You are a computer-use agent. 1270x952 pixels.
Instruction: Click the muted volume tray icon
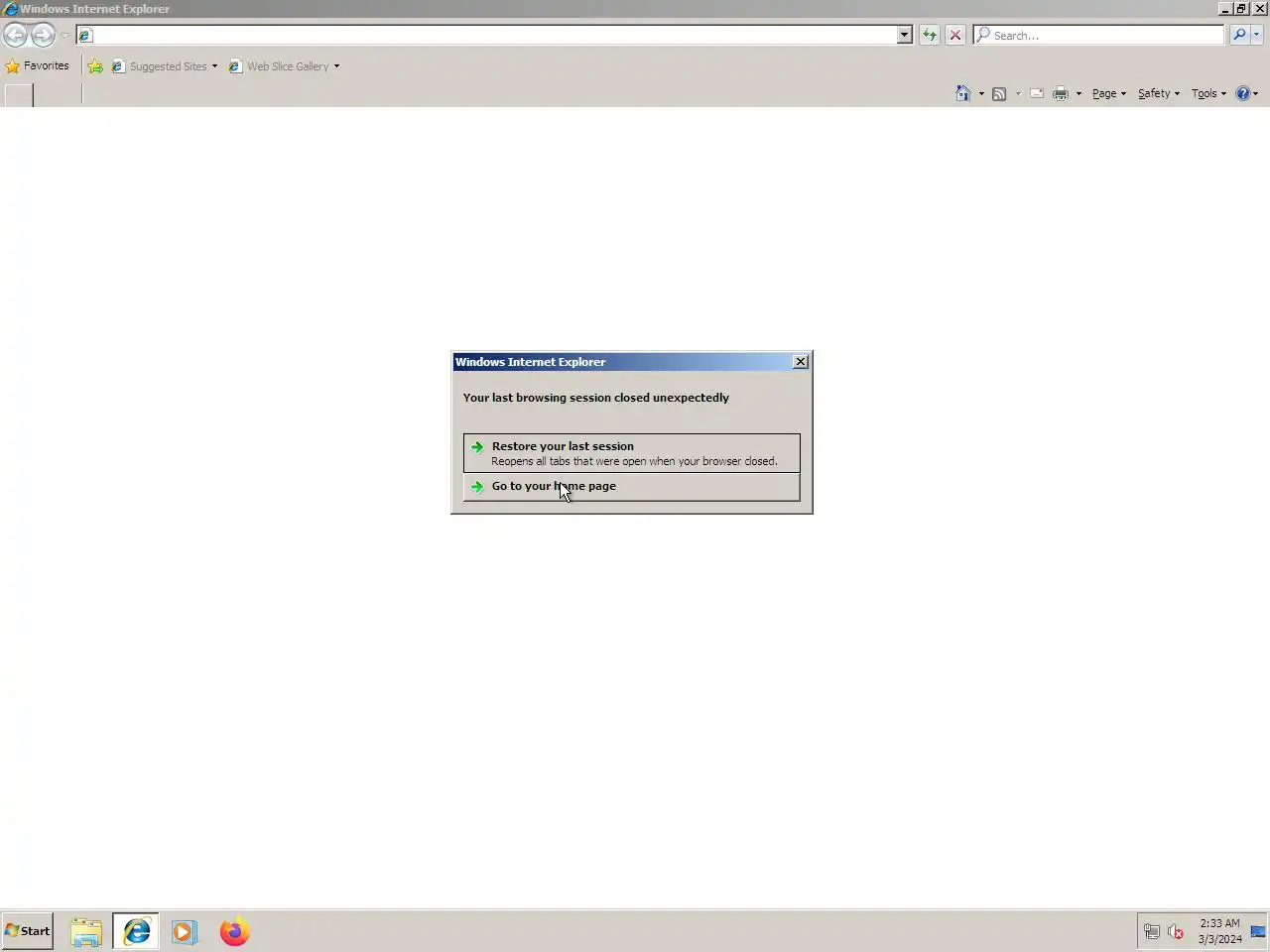click(1176, 932)
